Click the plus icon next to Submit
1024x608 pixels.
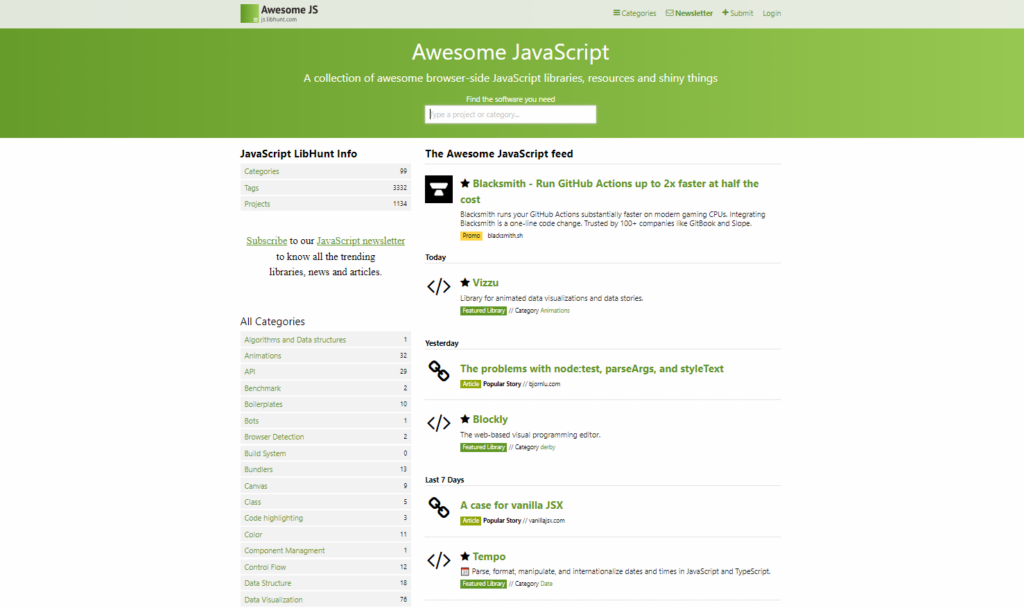[x=723, y=13]
